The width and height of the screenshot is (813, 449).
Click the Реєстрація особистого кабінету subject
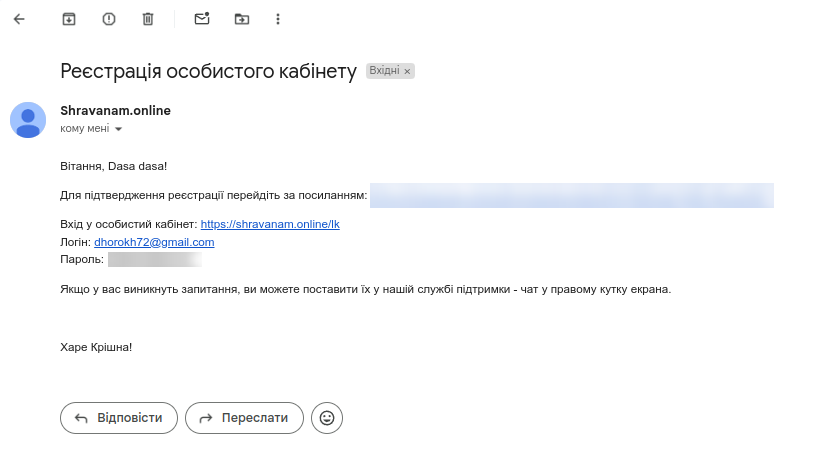(x=208, y=71)
